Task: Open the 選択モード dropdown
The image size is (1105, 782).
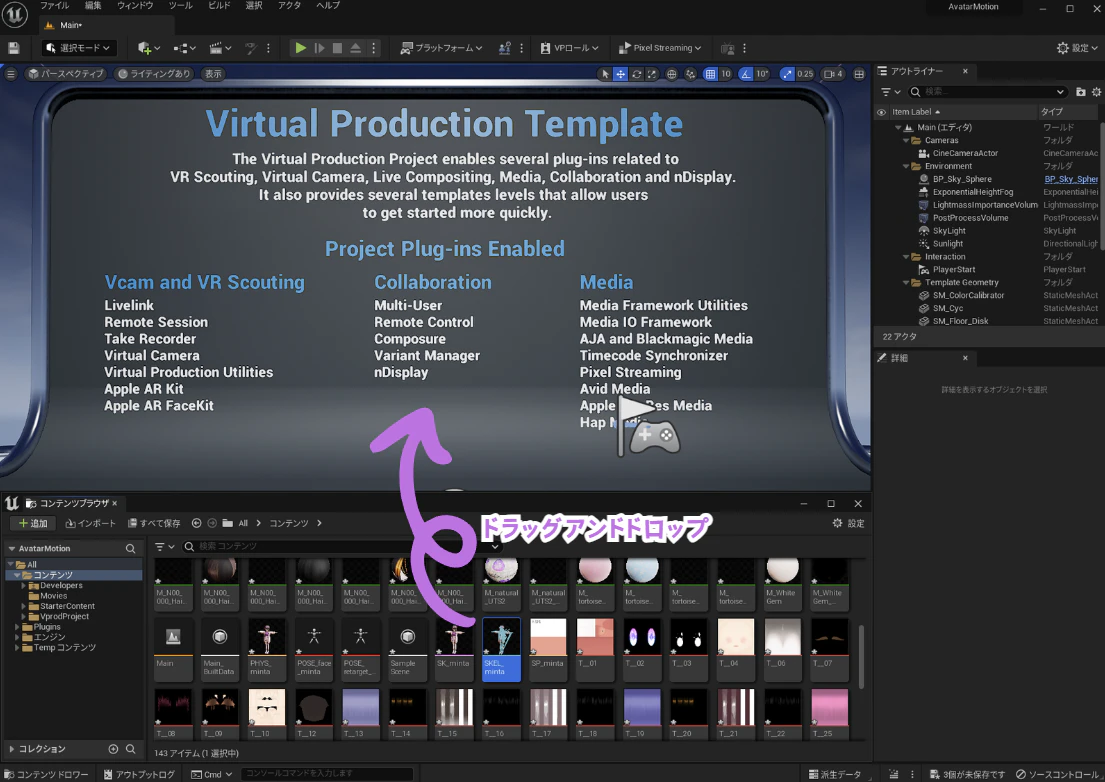Action: pyautogui.click(x=78, y=48)
